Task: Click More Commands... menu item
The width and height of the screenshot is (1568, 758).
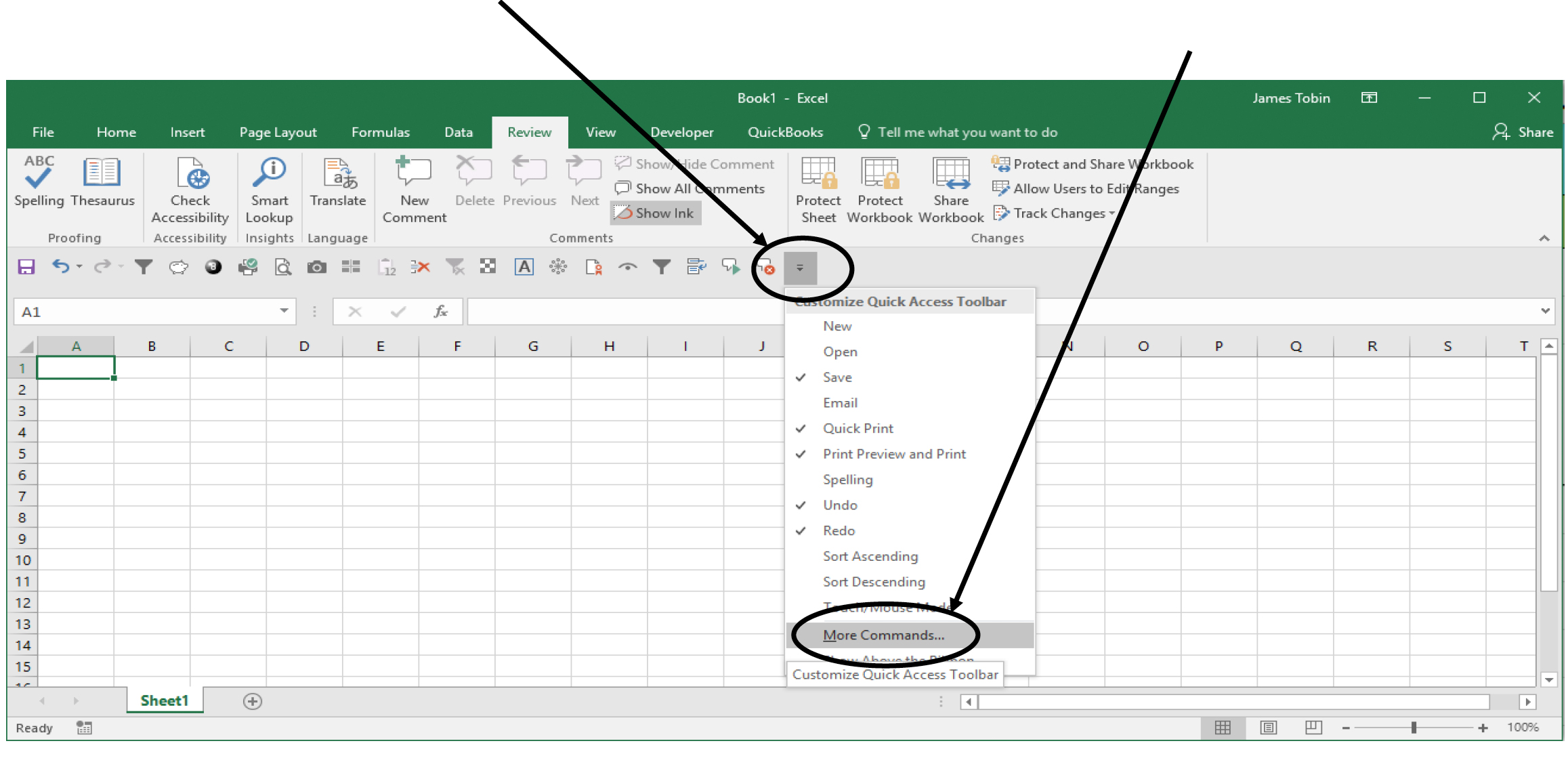Action: click(x=910, y=635)
